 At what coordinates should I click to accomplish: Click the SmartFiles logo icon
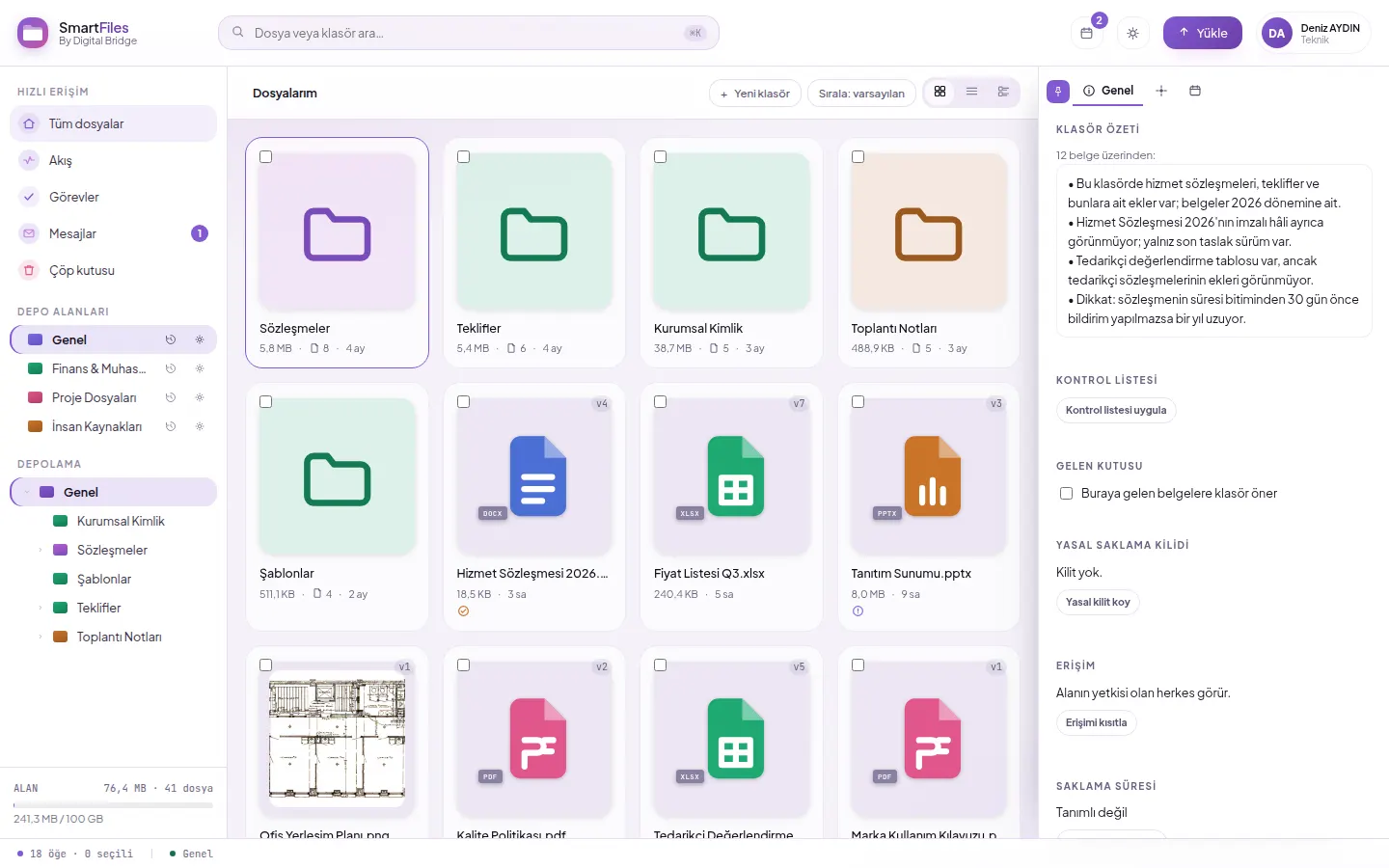tap(33, 33)
